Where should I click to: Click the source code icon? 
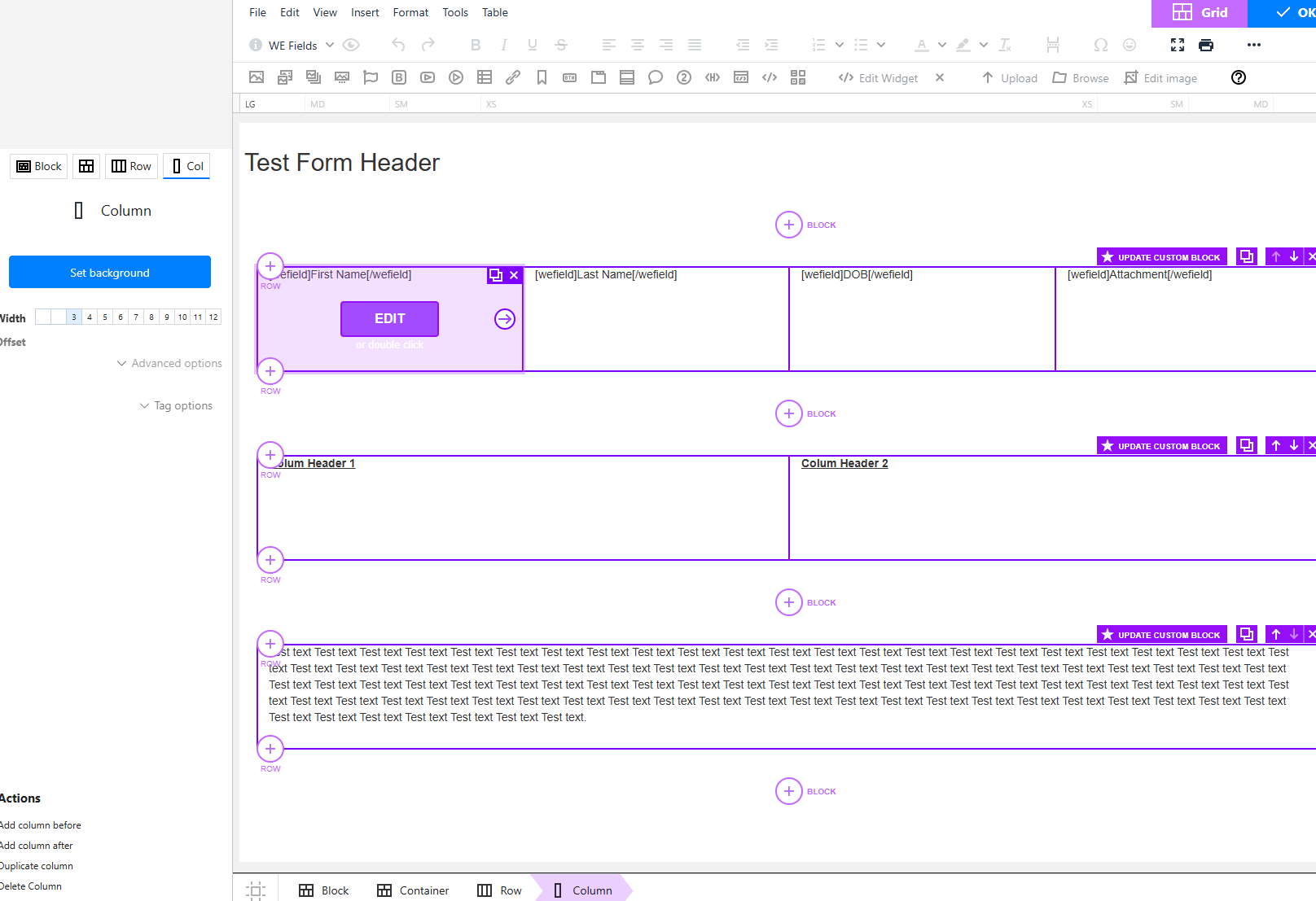770,78
